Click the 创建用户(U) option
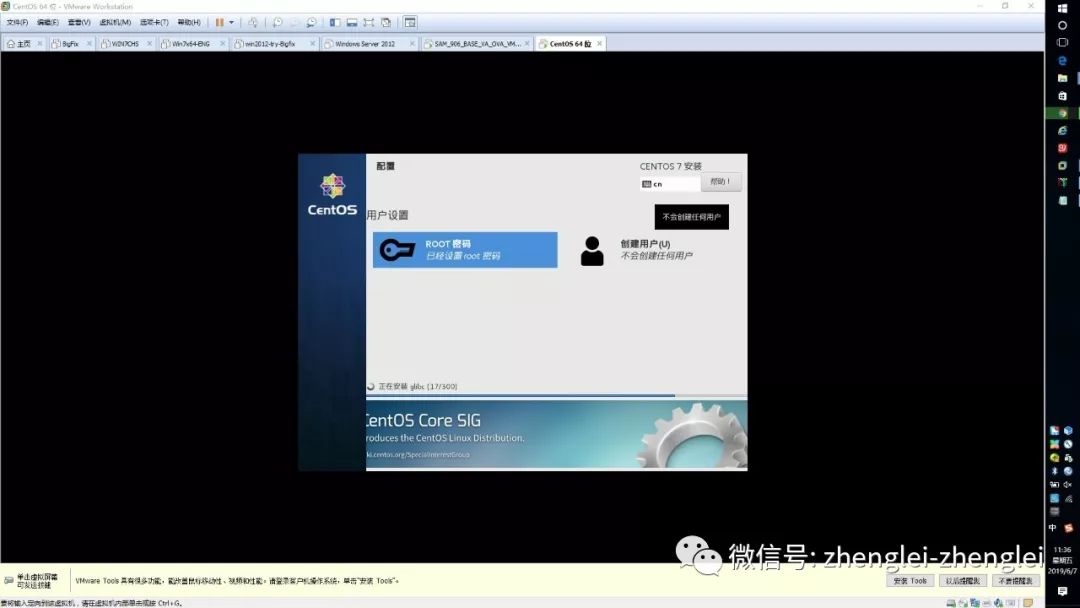 637,250
